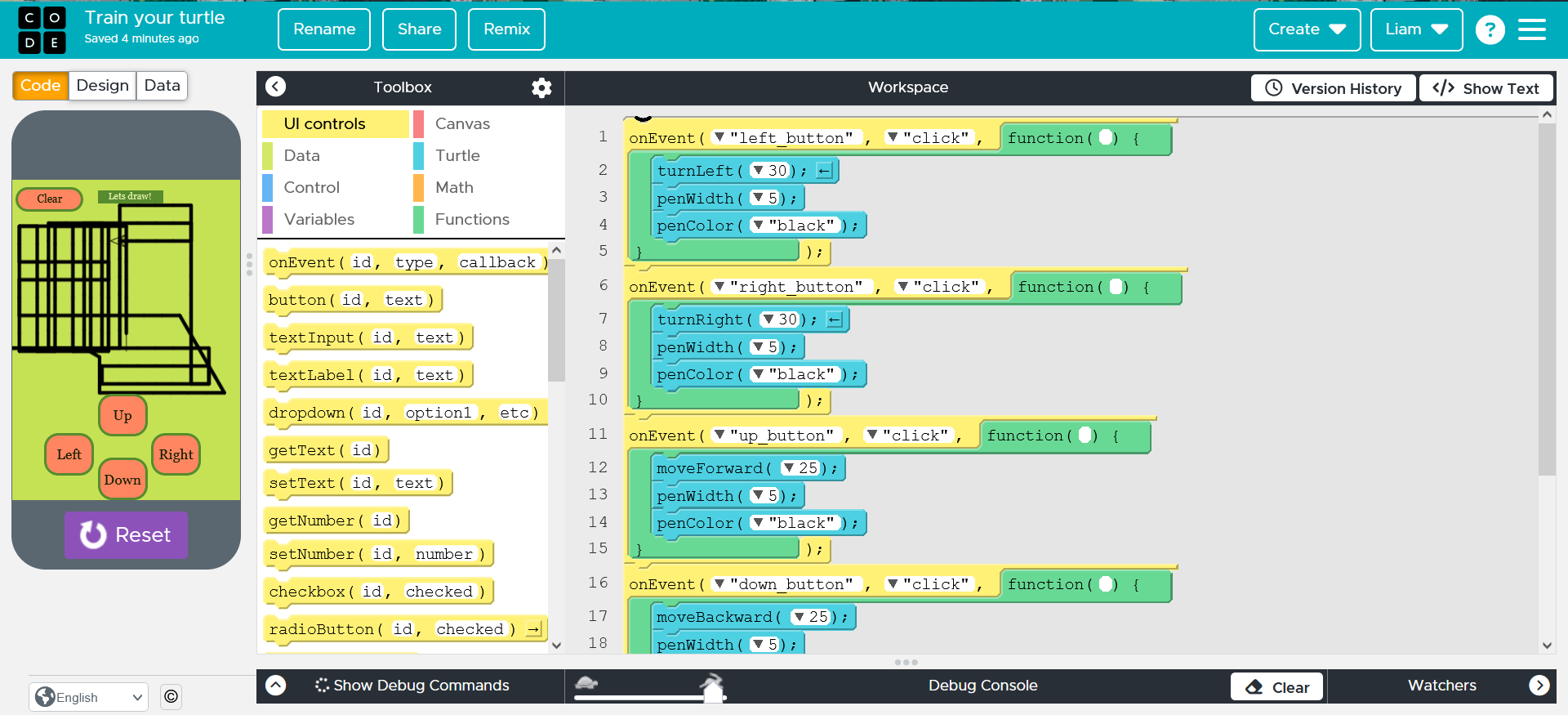
Task: Toggle Show Text mode
Action: pyautogui.click(x=1486, y=88)
